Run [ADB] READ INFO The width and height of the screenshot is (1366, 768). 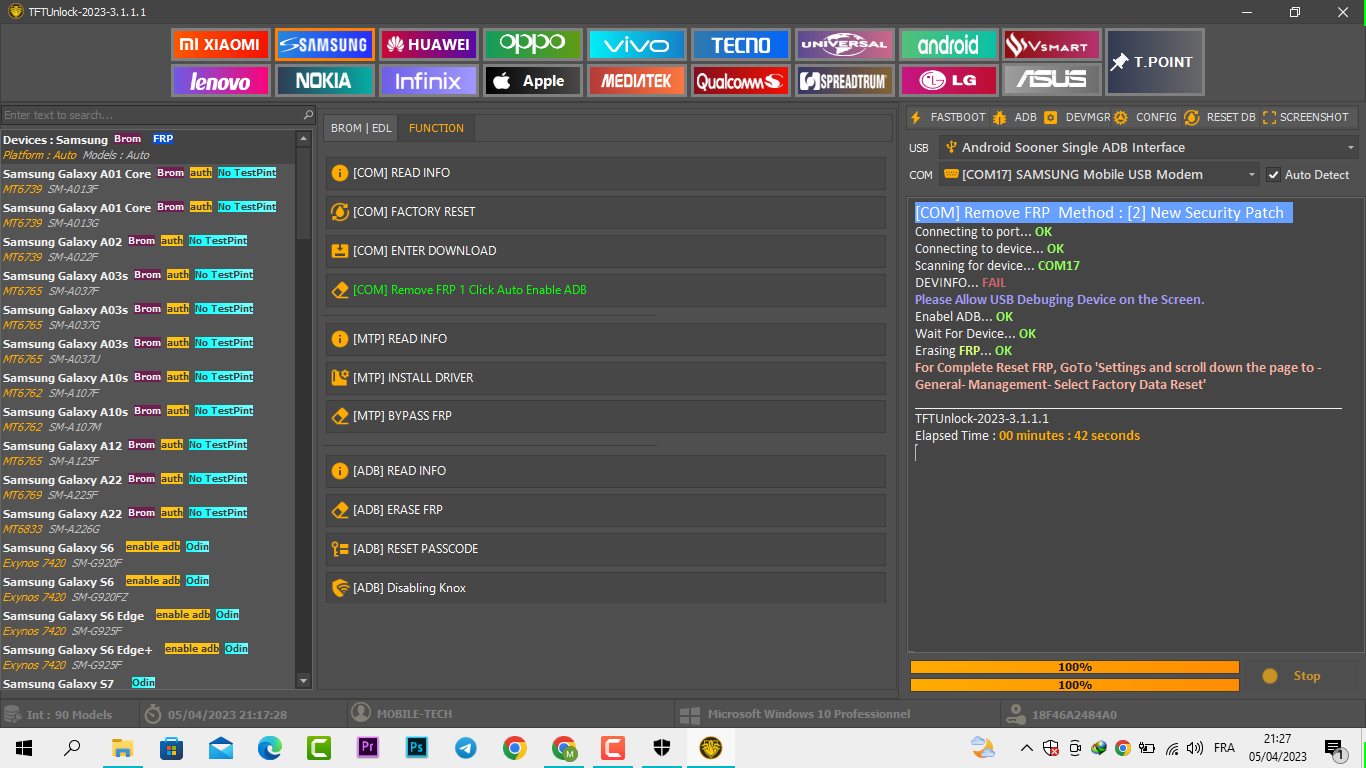[606, 471]
